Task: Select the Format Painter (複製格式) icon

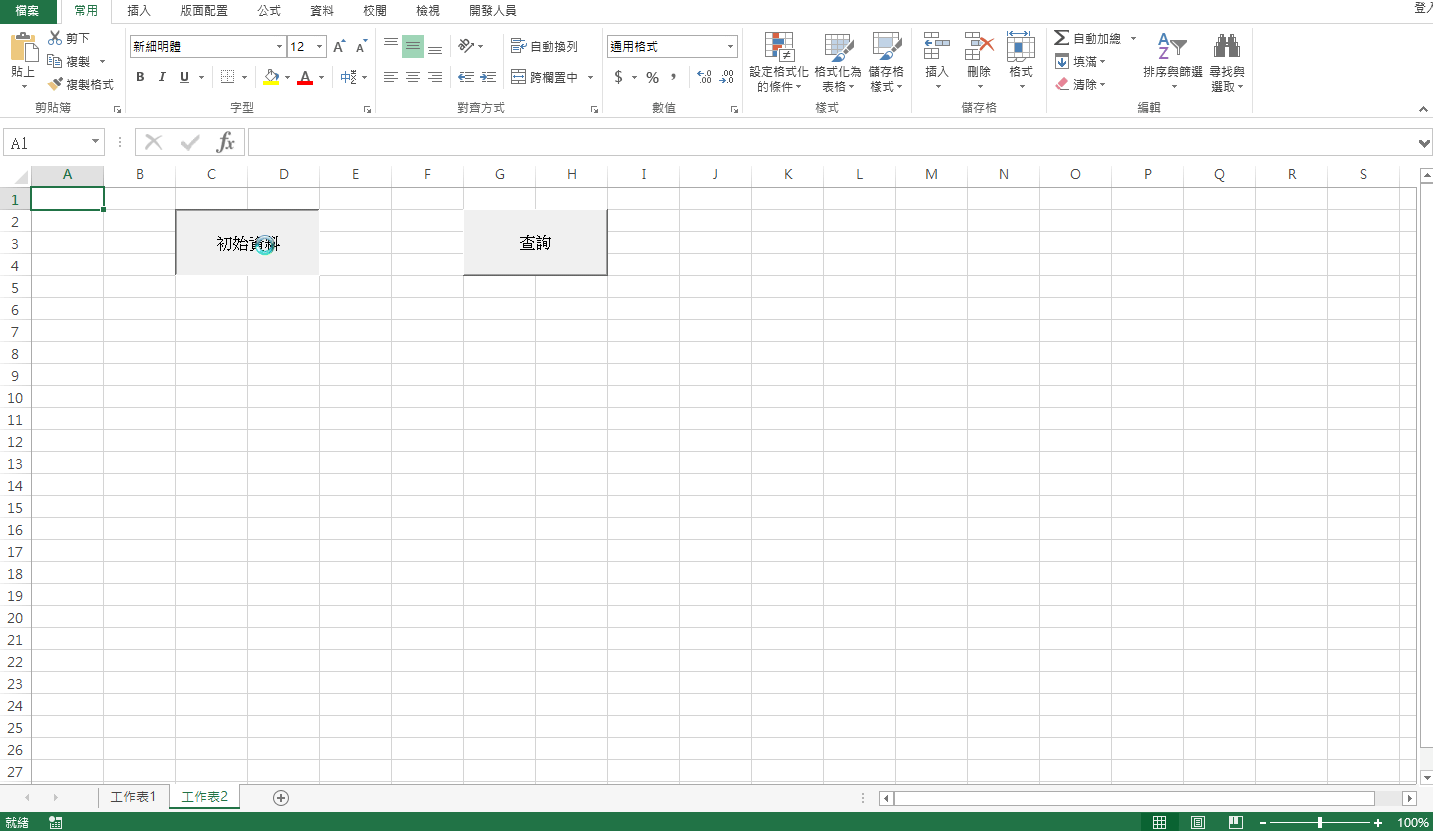Action: [56, 85]
